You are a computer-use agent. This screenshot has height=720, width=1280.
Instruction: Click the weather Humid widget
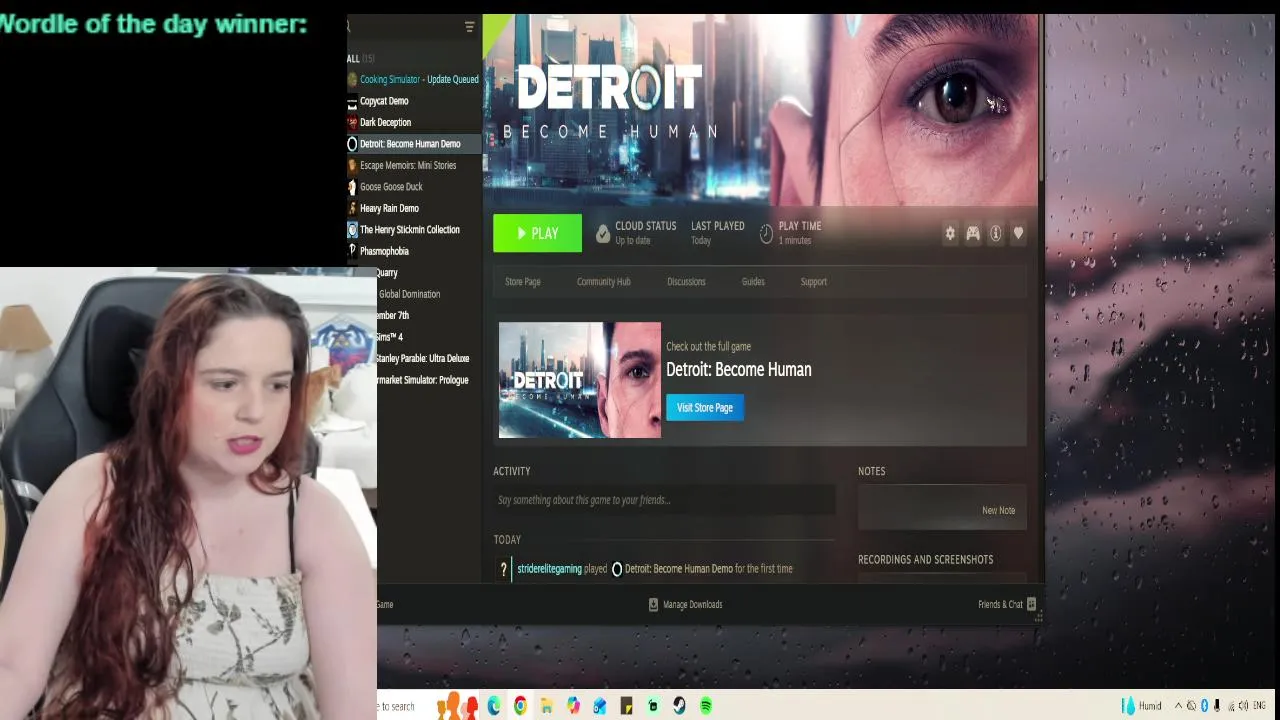tap(1141, 706)
